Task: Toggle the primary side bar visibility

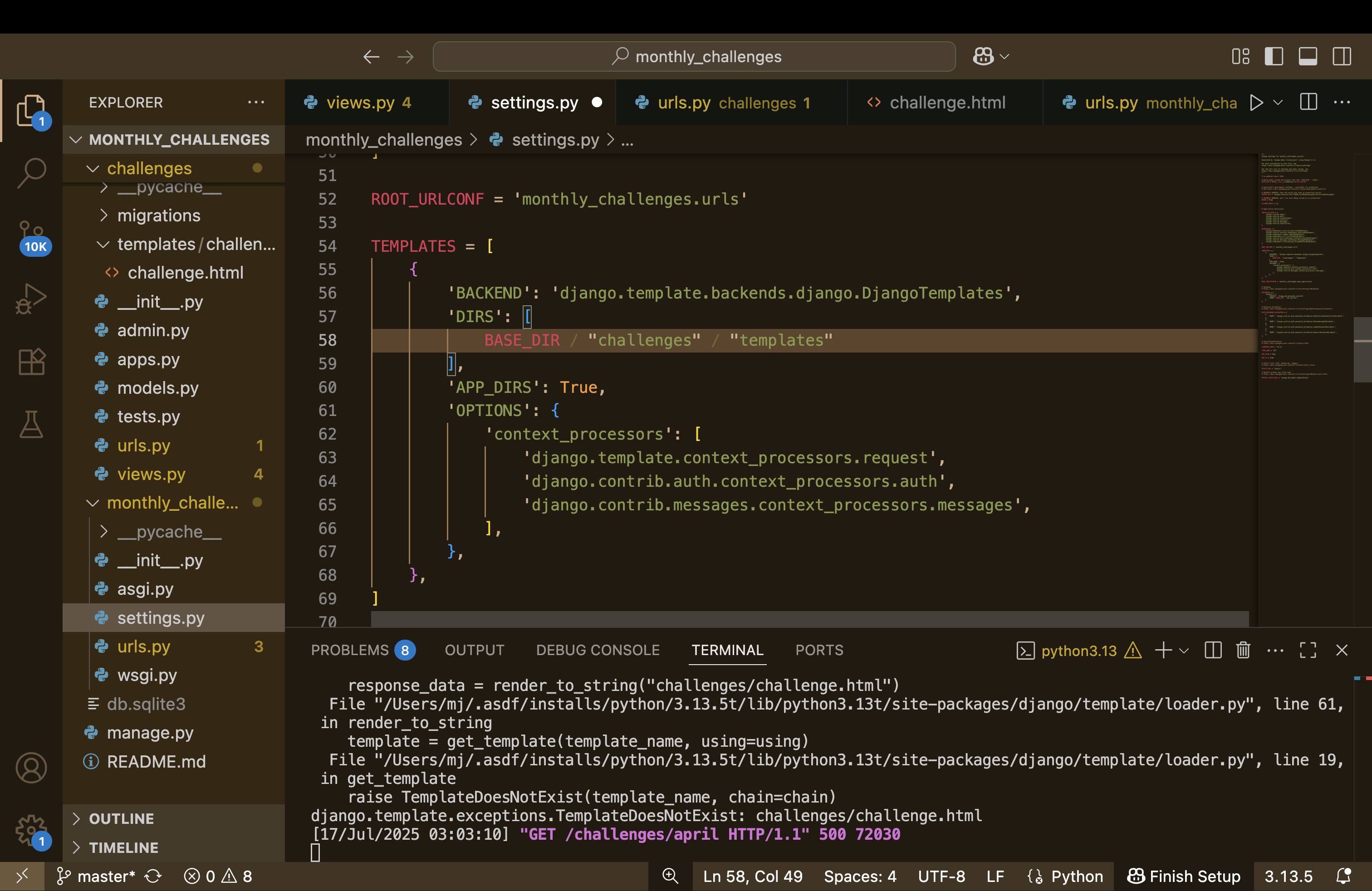Action: click(x=1274, y=56)
